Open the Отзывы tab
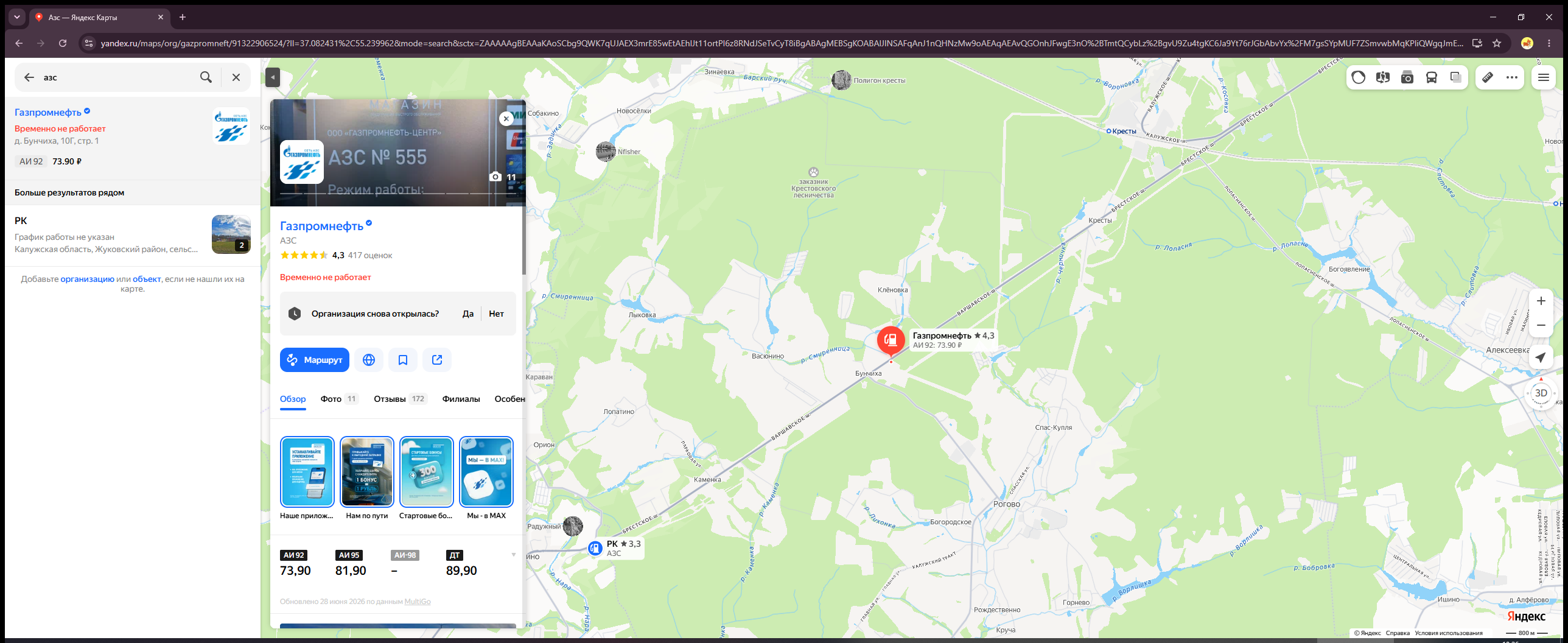 tap(401, 399)
